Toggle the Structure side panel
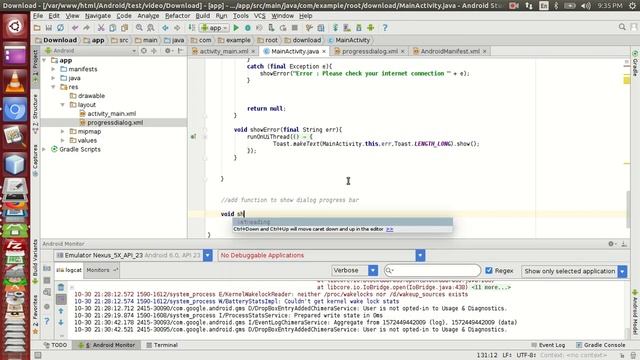This screenshot has height=360, width=640. click(36, 114)
